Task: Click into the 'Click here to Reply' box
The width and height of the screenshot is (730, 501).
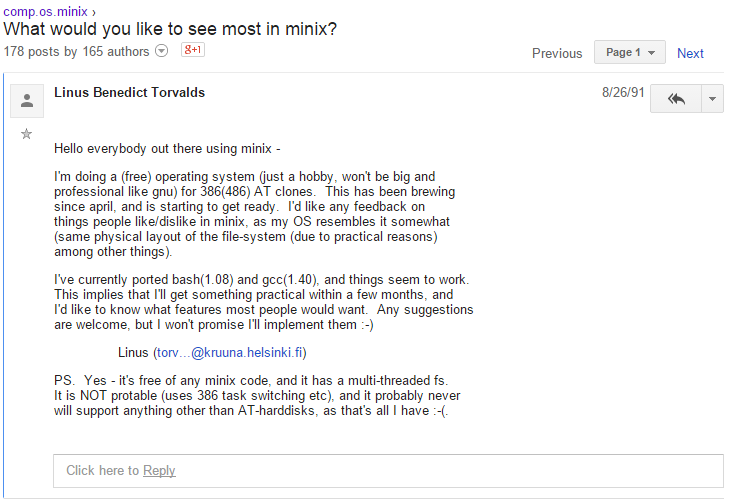Action: click(388, 470)
